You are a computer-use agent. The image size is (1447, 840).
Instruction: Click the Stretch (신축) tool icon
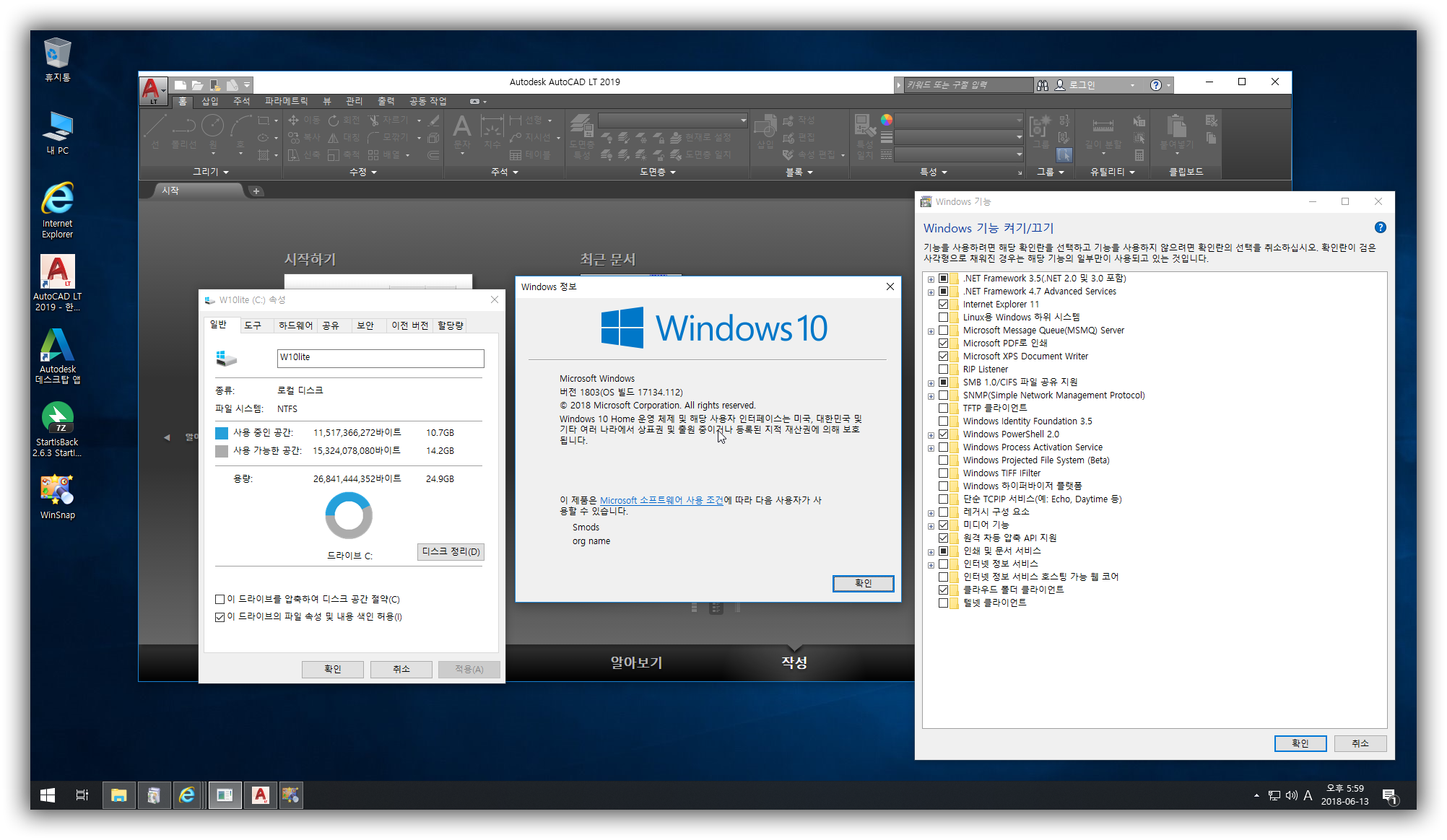point(293,154)
